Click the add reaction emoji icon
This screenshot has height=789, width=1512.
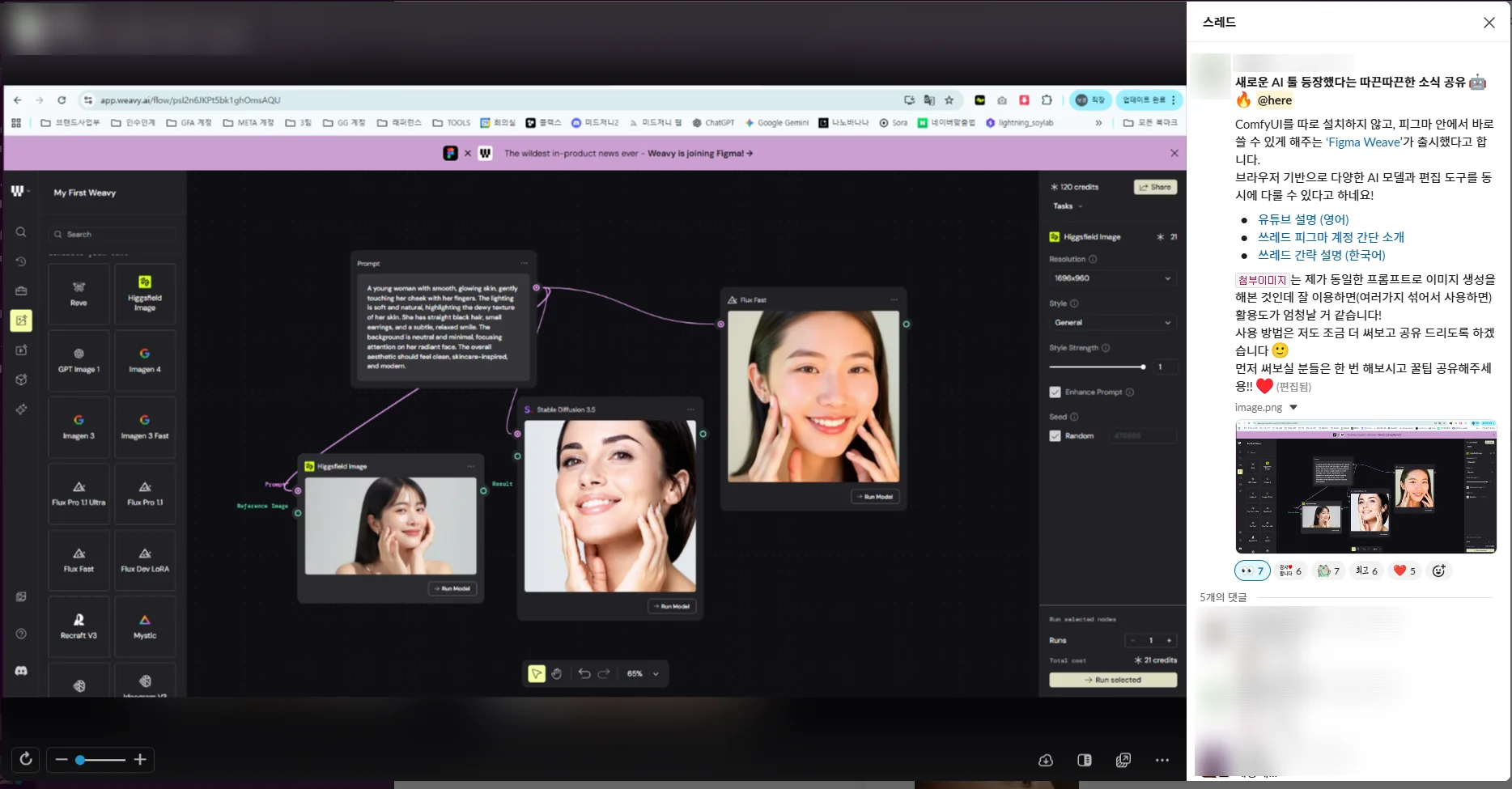[x=1438, y=571]
